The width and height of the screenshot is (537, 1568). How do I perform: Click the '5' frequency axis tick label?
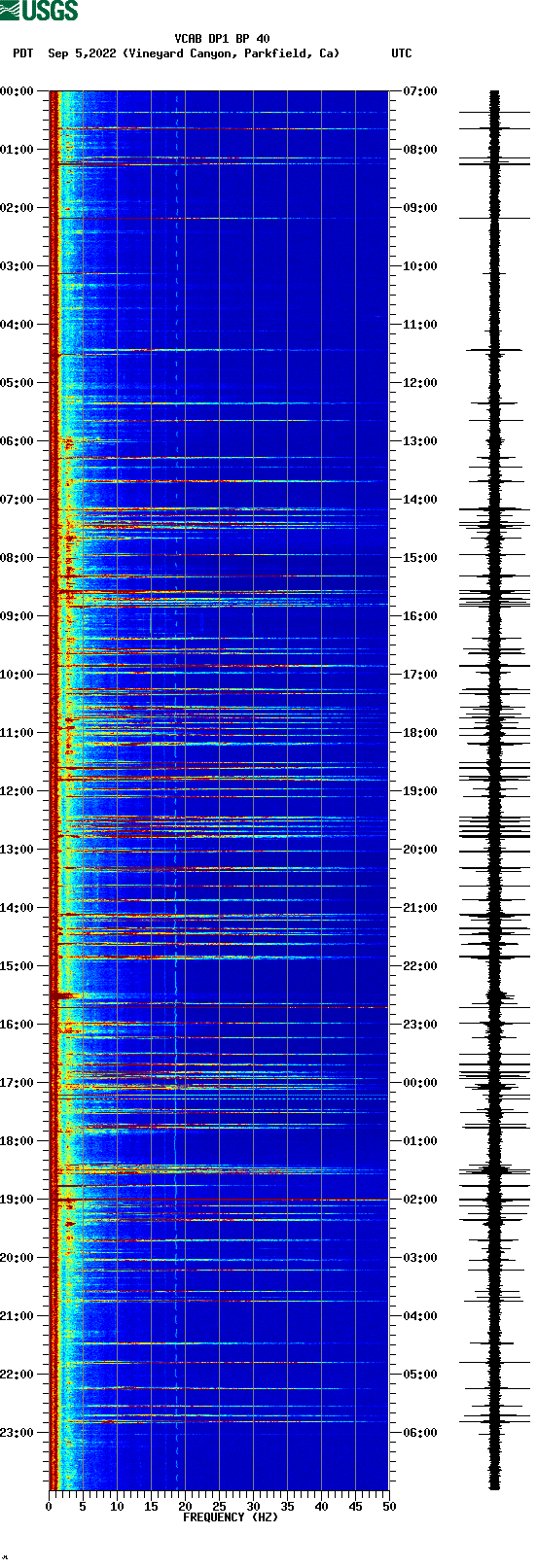click(x=83, y=1507)
